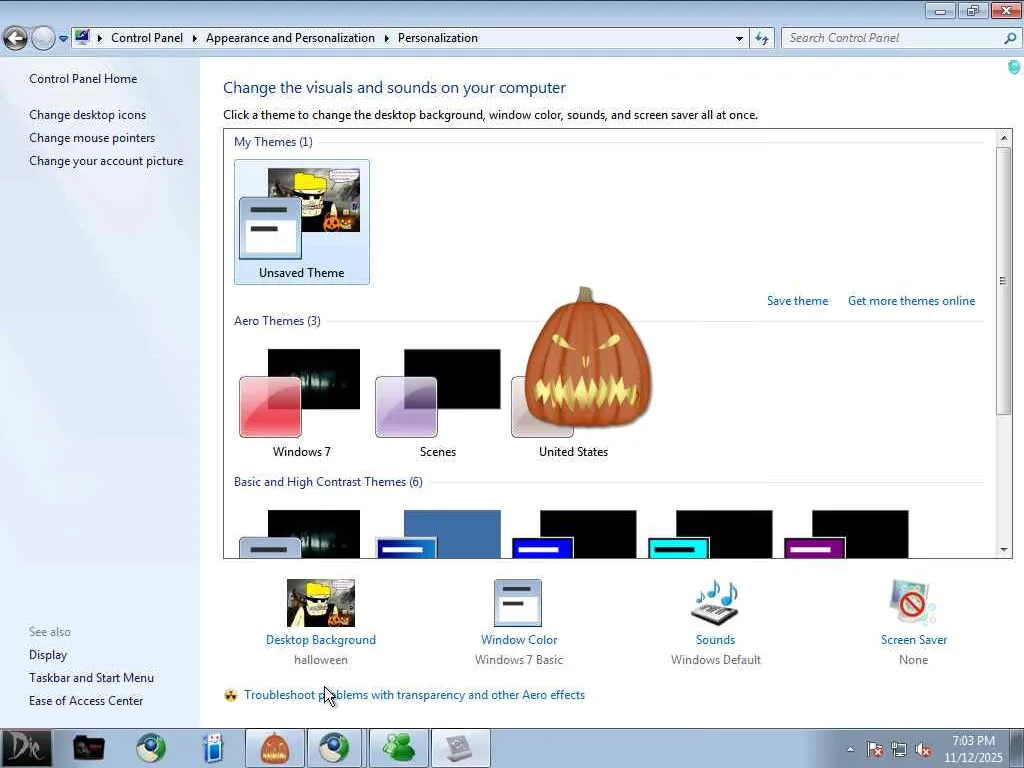Apply the Scenes Aero theme

click(x=438, y=403)
